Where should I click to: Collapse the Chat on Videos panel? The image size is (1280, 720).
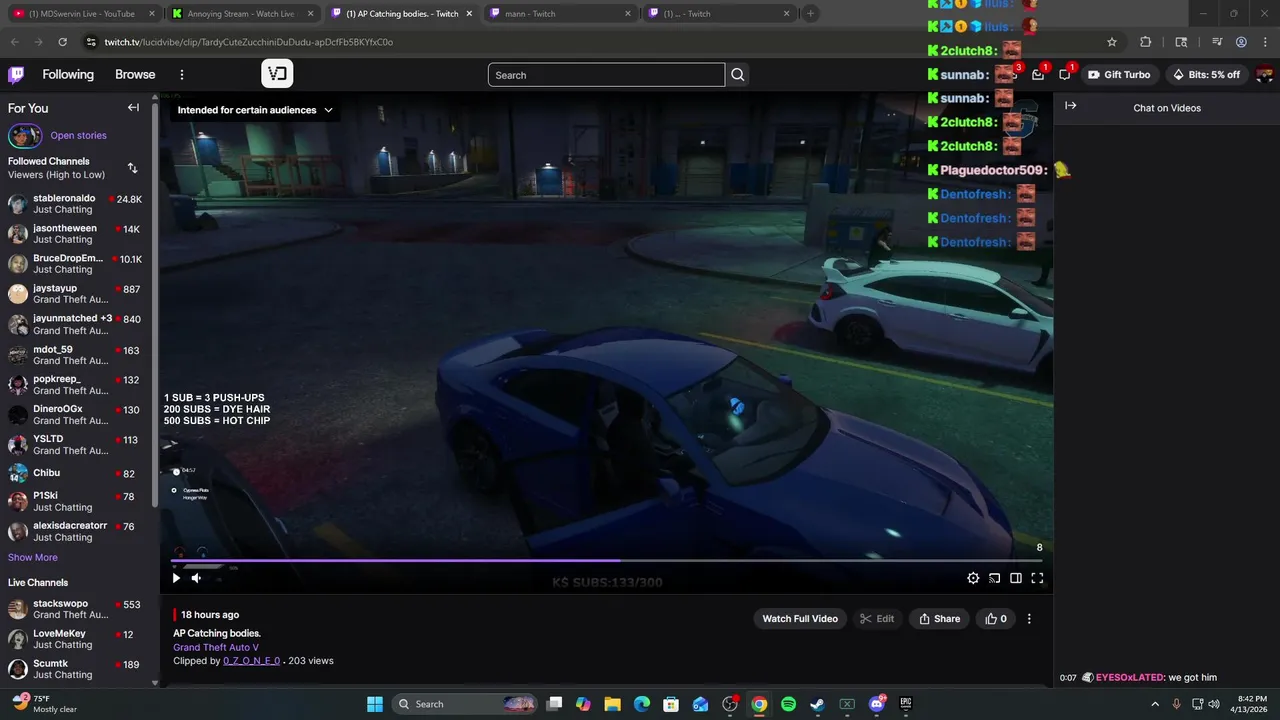1071,106
